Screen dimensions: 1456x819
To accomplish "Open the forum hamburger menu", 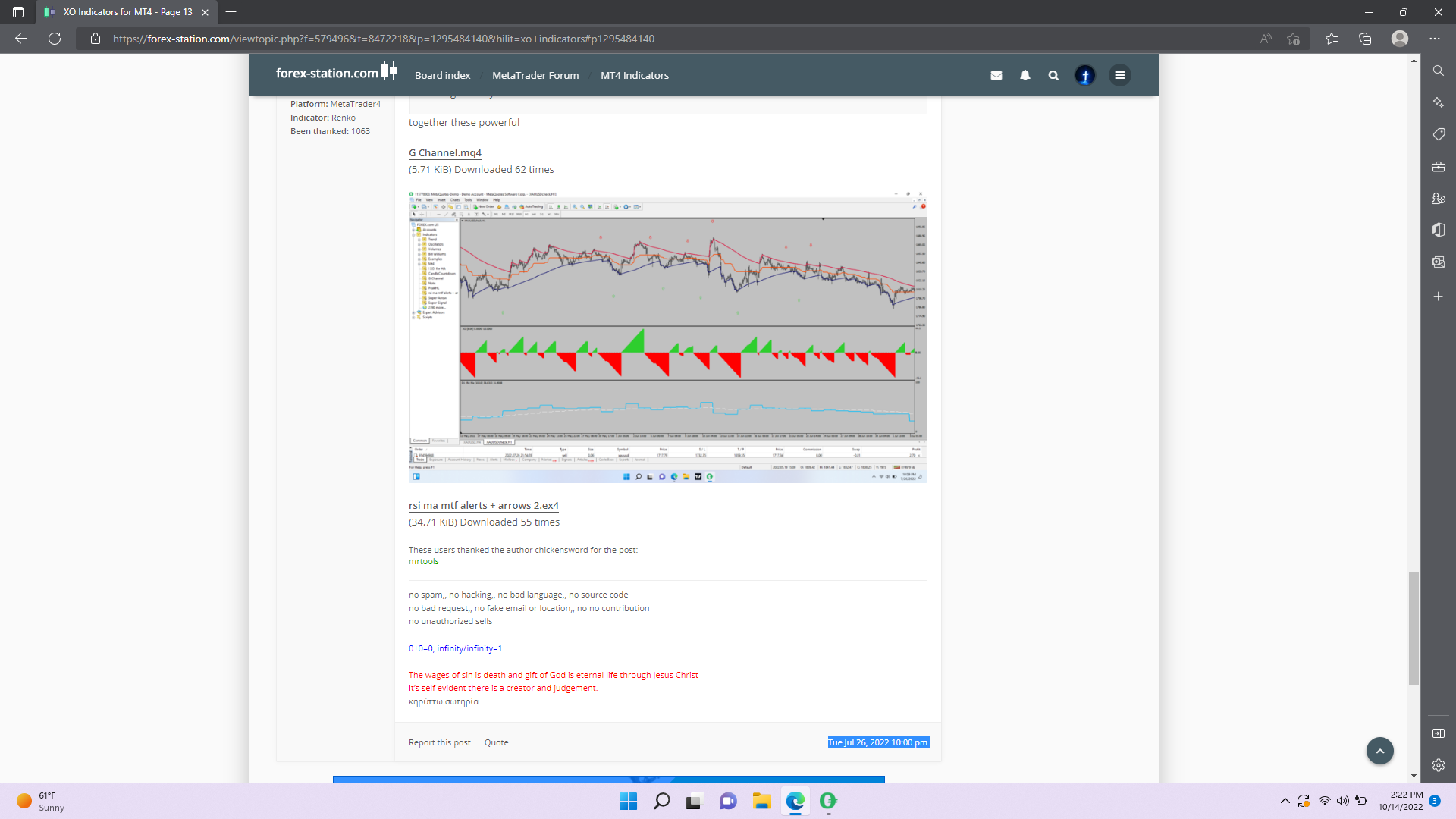I will pyautogui.click(x=1120, y=75).
